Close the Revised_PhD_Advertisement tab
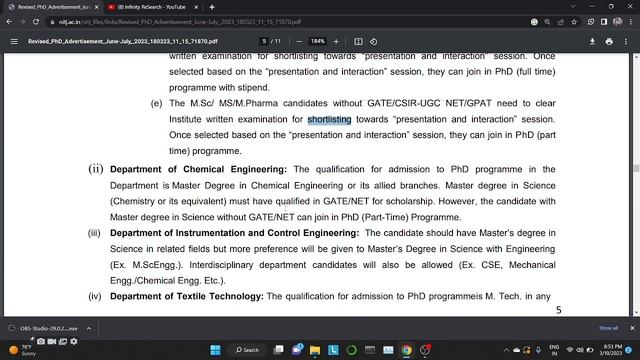Viewport: 640px width, 360px height. (x=96, y=7)
